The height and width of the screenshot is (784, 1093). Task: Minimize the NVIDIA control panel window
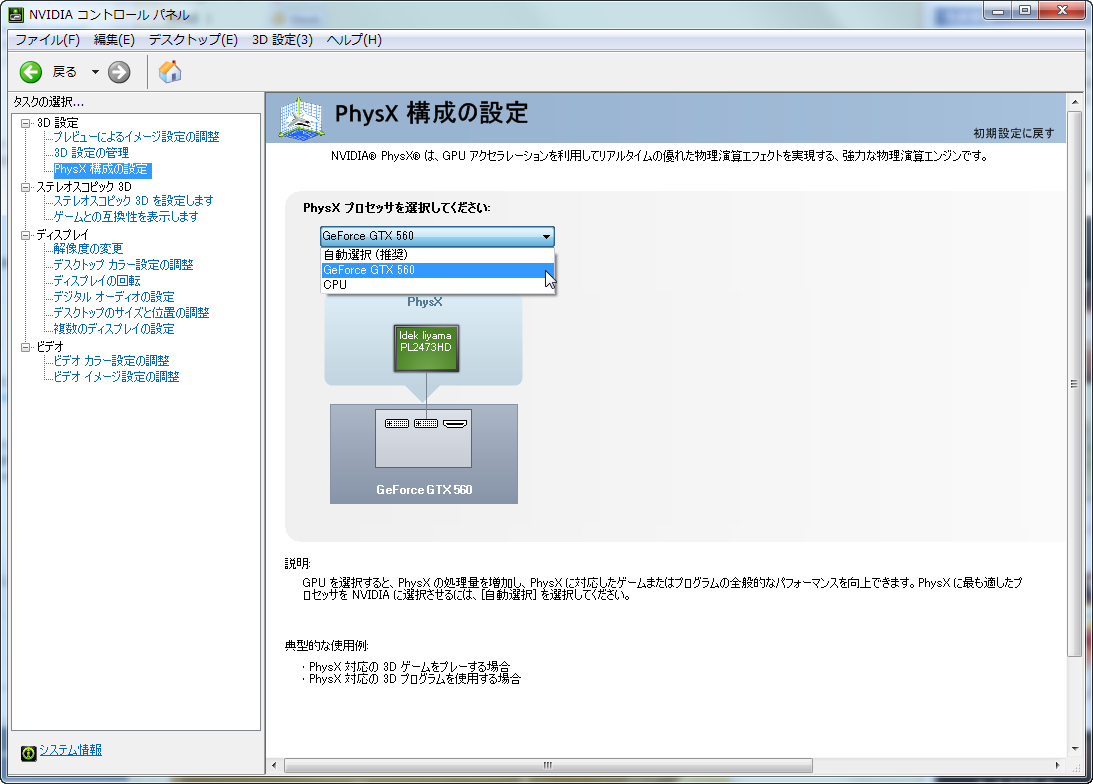(998, 10)
